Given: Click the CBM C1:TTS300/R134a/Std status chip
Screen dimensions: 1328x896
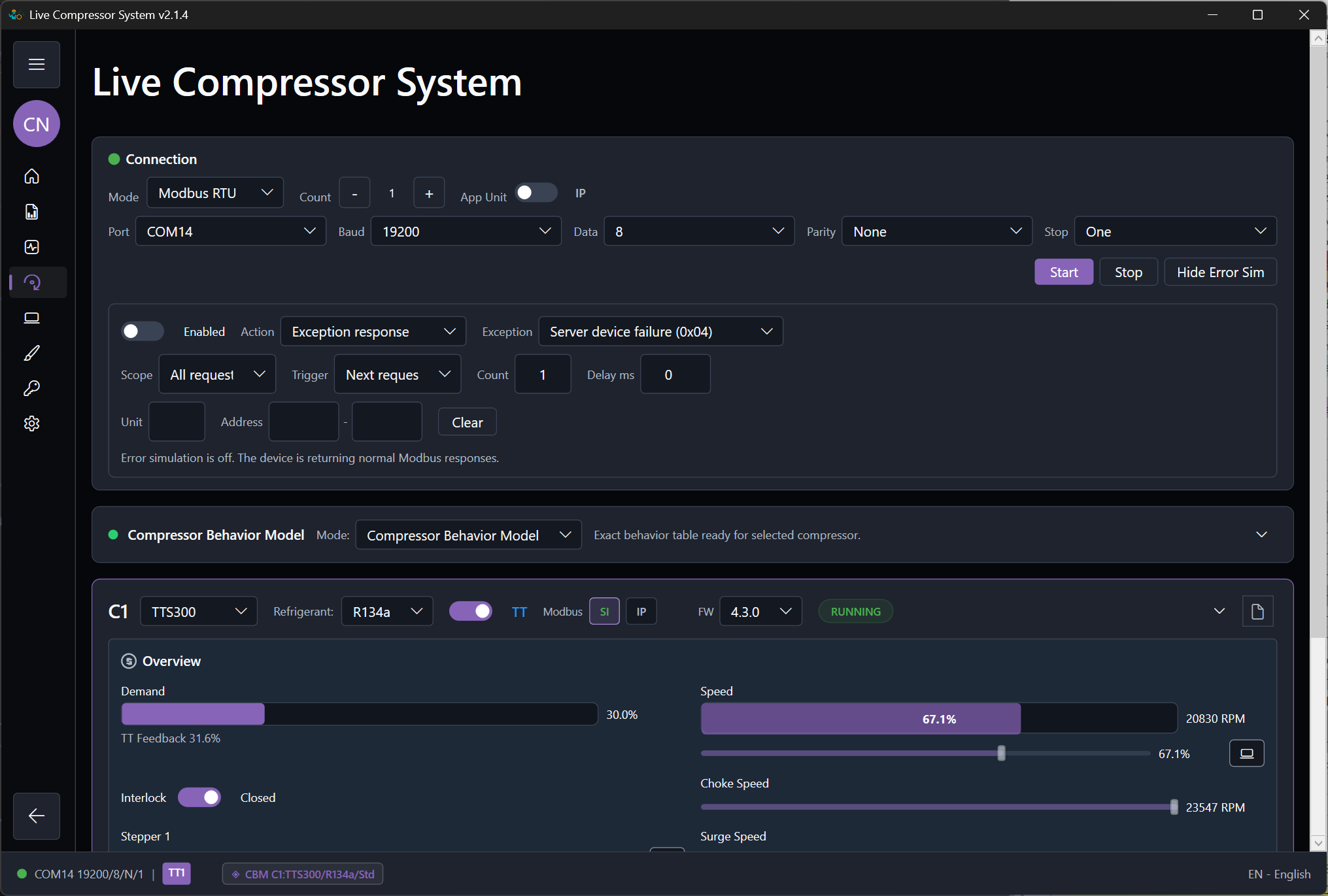Looking at the screenshot, I should click(303, 874).
